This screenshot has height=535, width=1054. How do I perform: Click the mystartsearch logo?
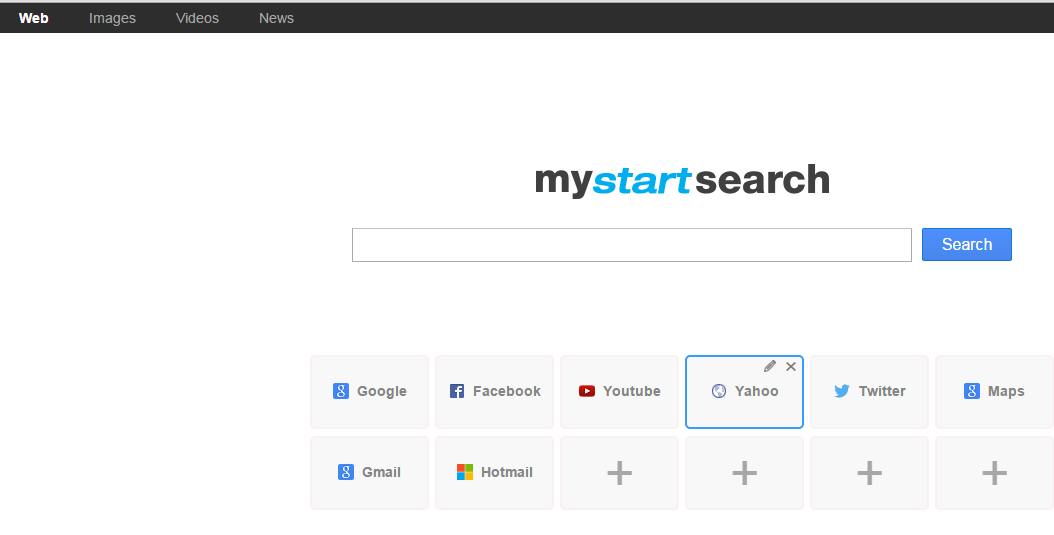tap(682, 180)
